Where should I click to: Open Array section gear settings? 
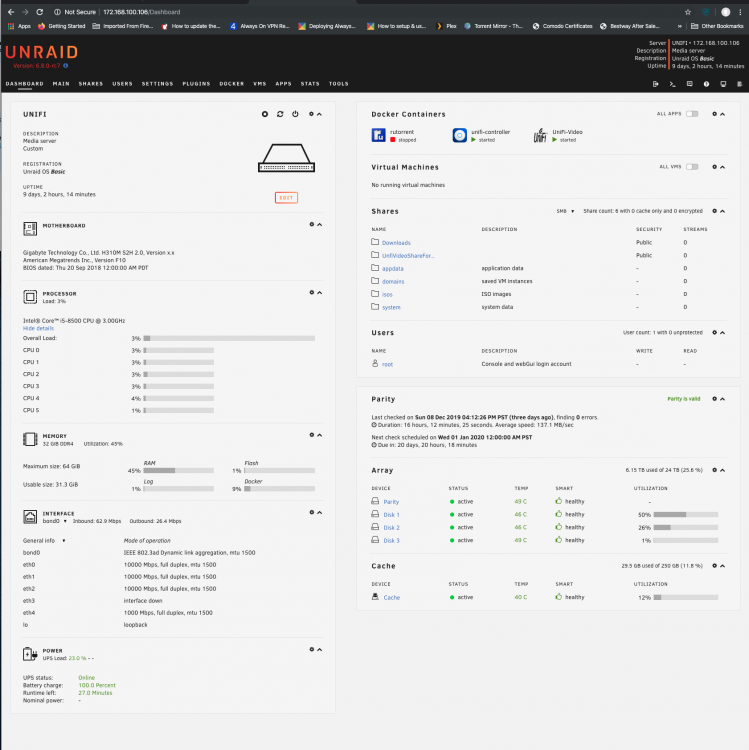(x=715, y=470)
